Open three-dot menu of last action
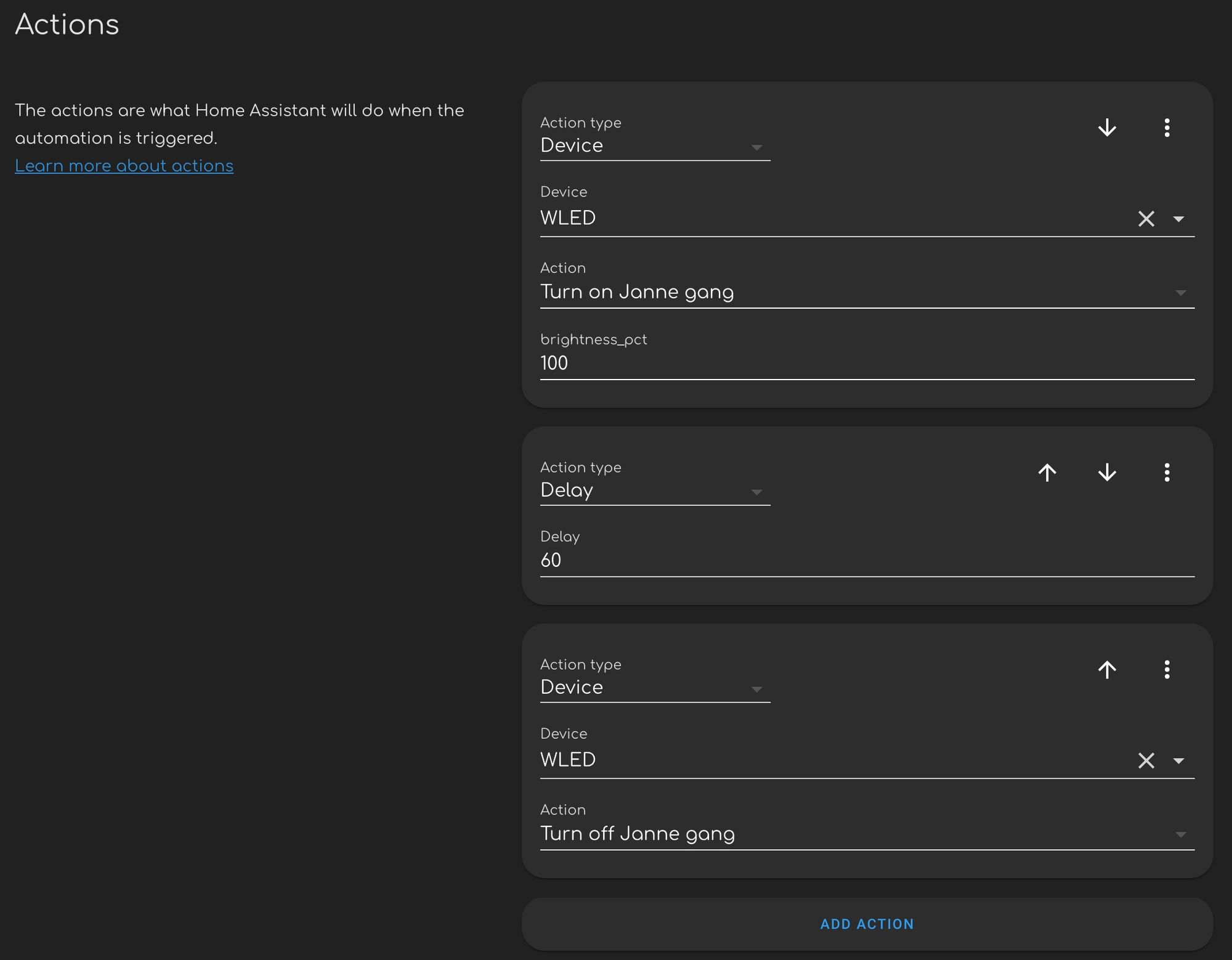This screenshot has height=960, width=1232. coord(1167,670)
